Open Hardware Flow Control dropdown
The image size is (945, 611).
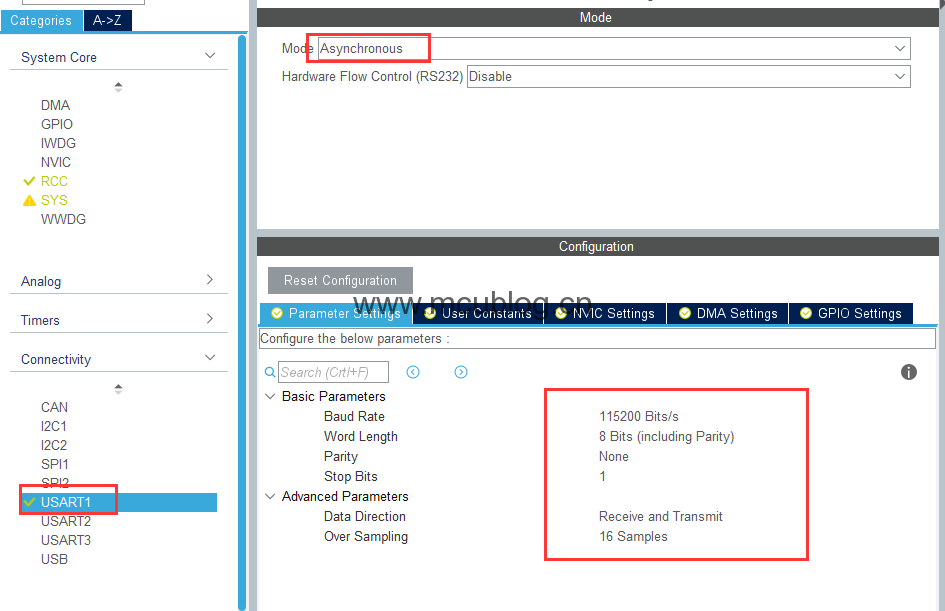pyautogui.click(x=689, y=77)
